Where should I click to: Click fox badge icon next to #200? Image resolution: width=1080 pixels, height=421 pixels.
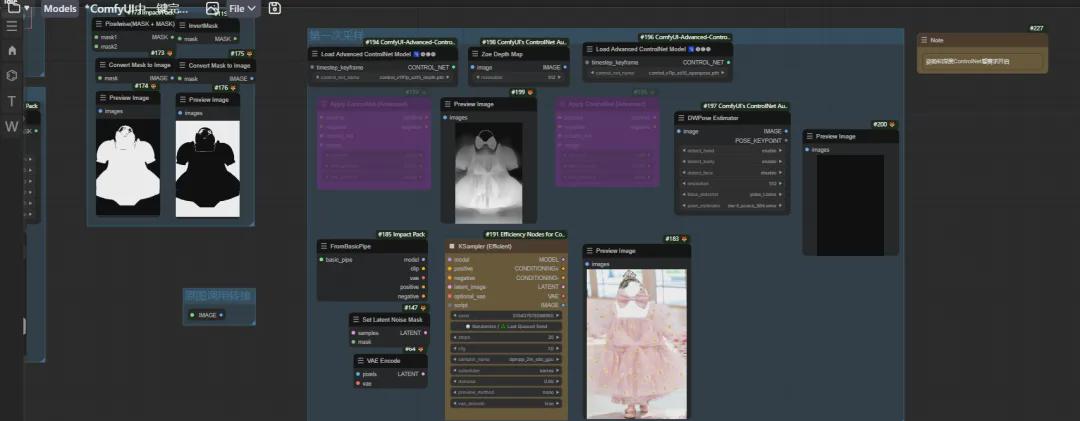(893, 125)
